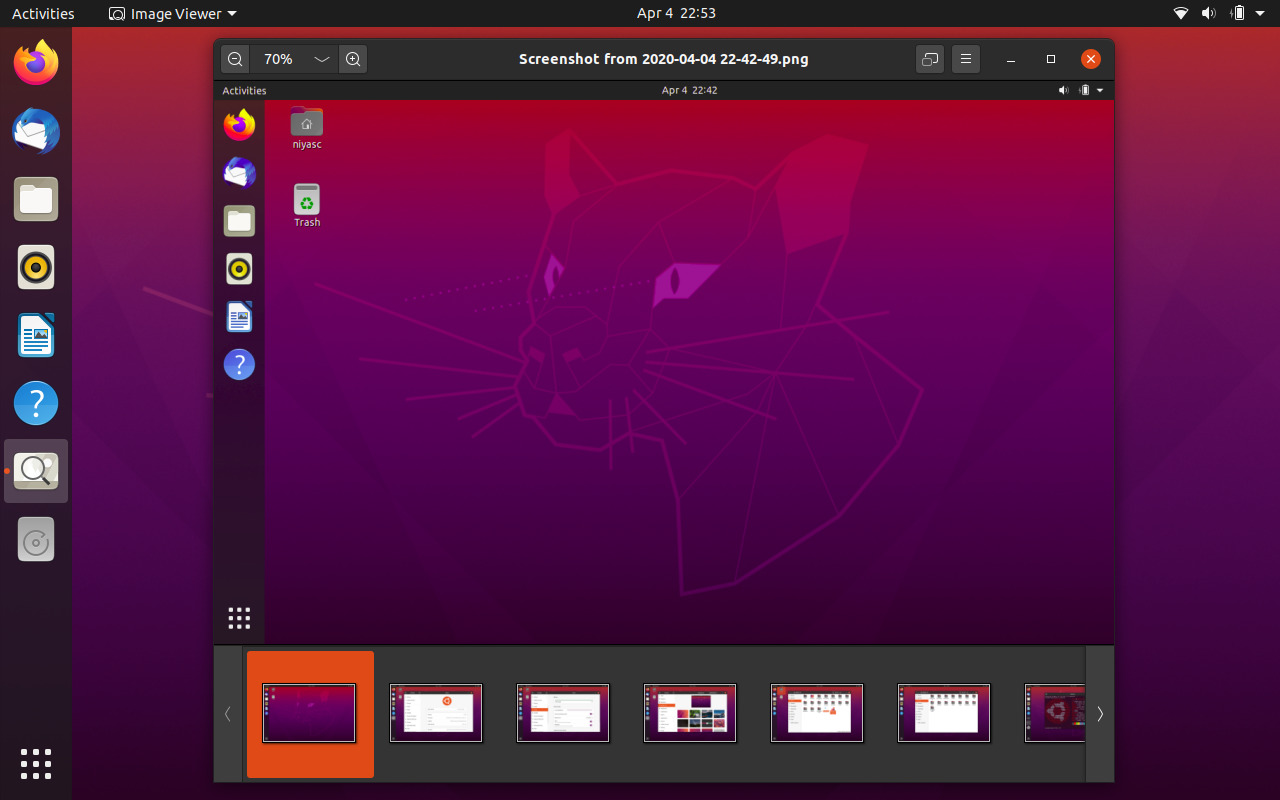Open the Help app from the dock
Screen dimensions: 1280x800
(x=35, y=403)
